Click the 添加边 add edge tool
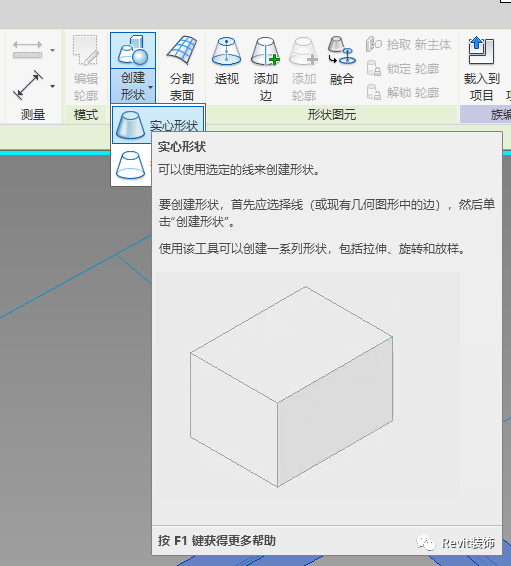Viewport: 511px width, 566px height. point(266,69)
